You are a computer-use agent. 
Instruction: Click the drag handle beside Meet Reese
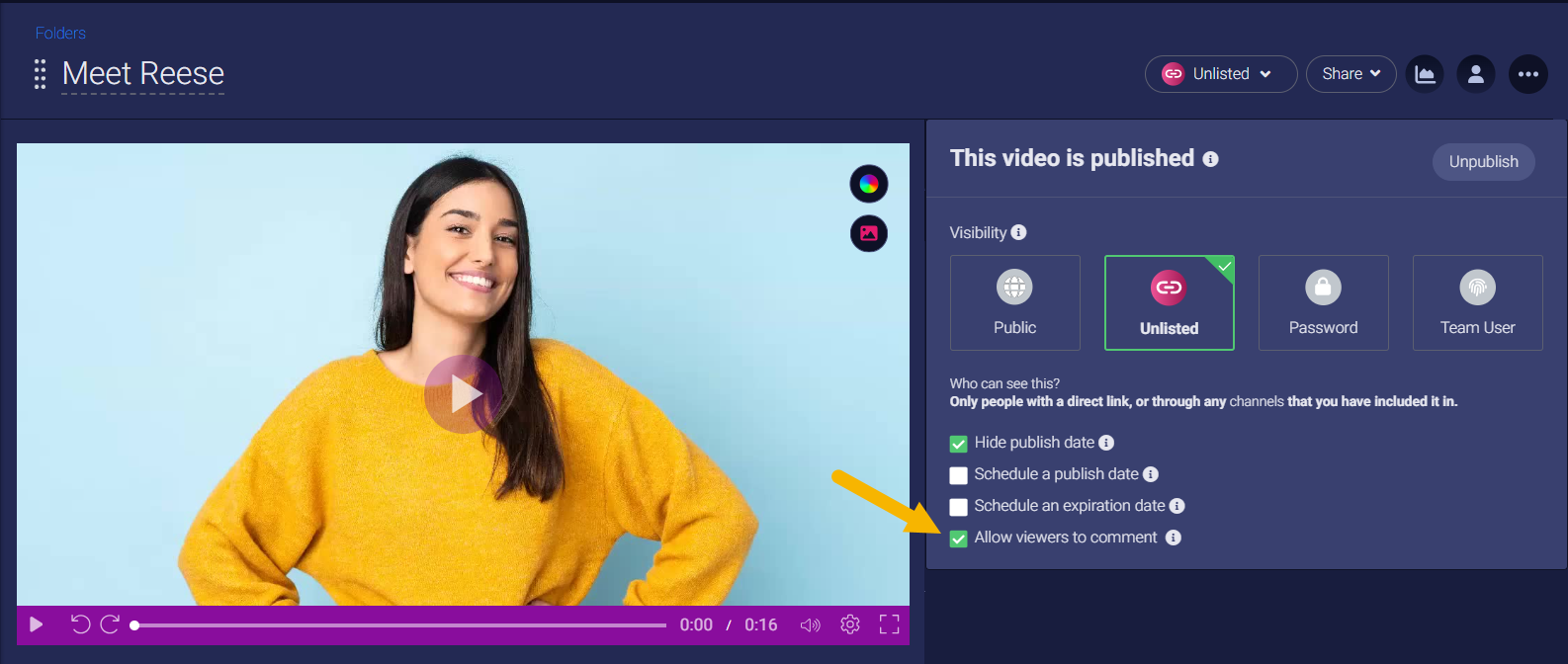(41, 74)
